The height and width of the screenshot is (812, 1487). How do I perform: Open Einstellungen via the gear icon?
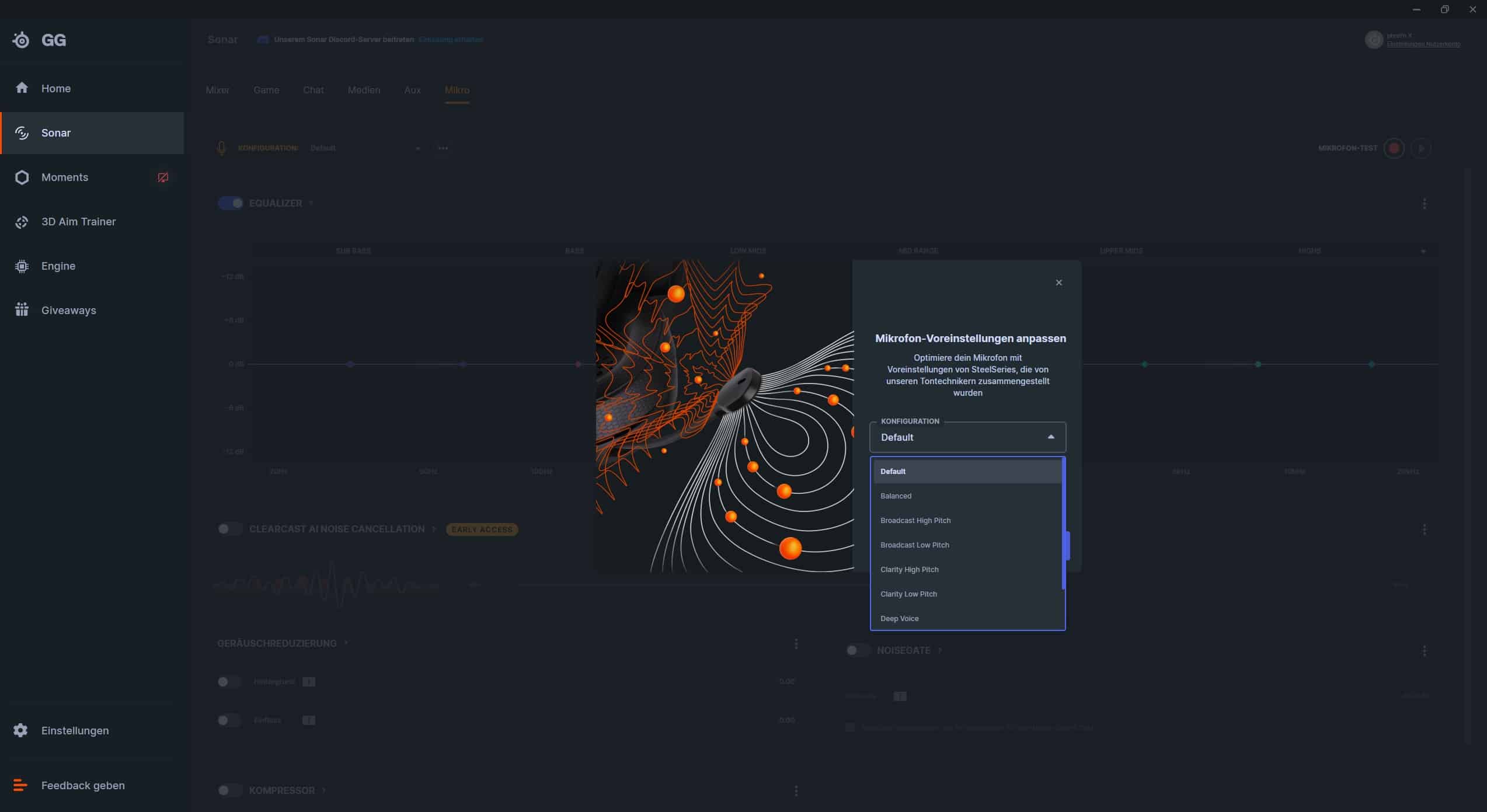21,730
